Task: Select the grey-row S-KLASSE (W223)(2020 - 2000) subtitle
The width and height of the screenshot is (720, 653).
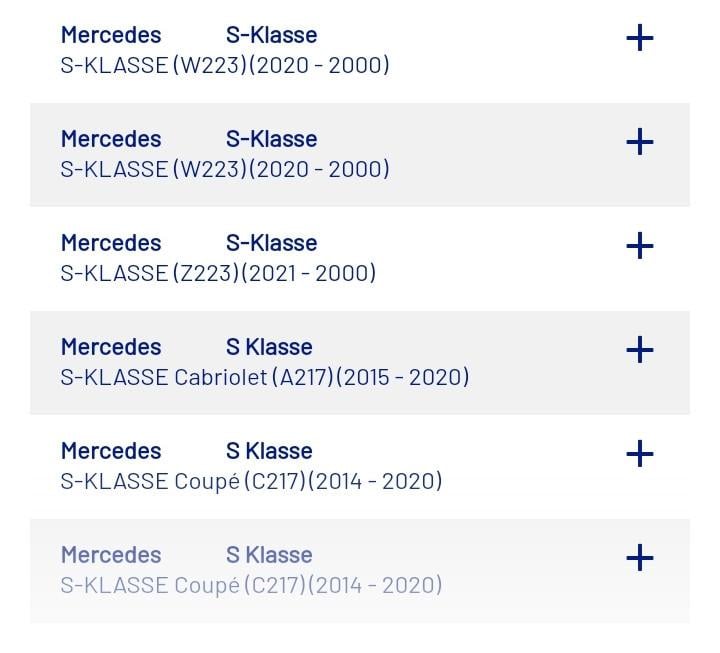Action: [225, 169]
